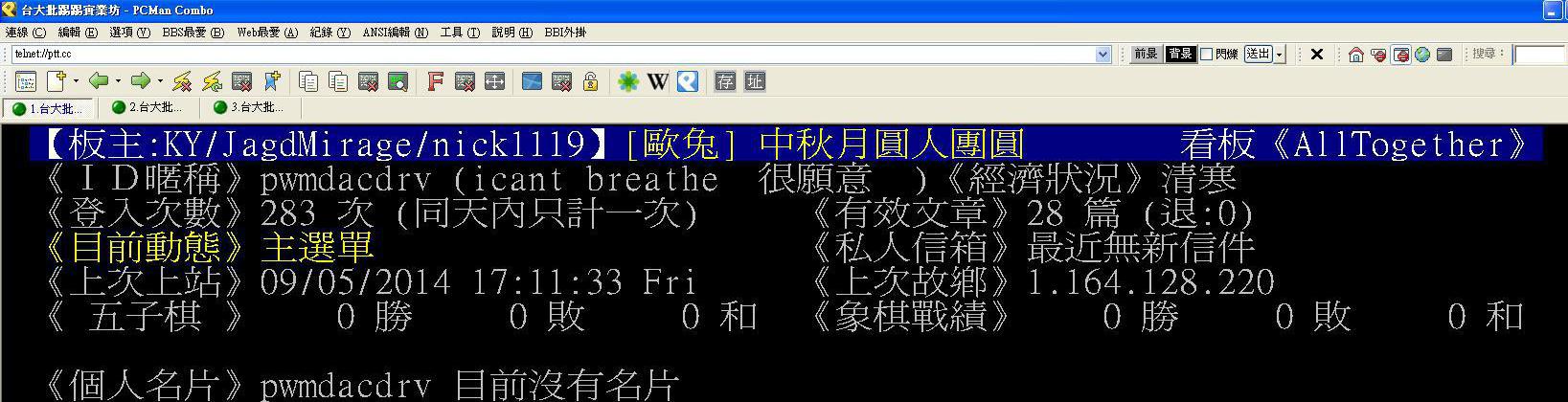
Task: Click the black X stop icon
Action: click(x=1317, y=55)
